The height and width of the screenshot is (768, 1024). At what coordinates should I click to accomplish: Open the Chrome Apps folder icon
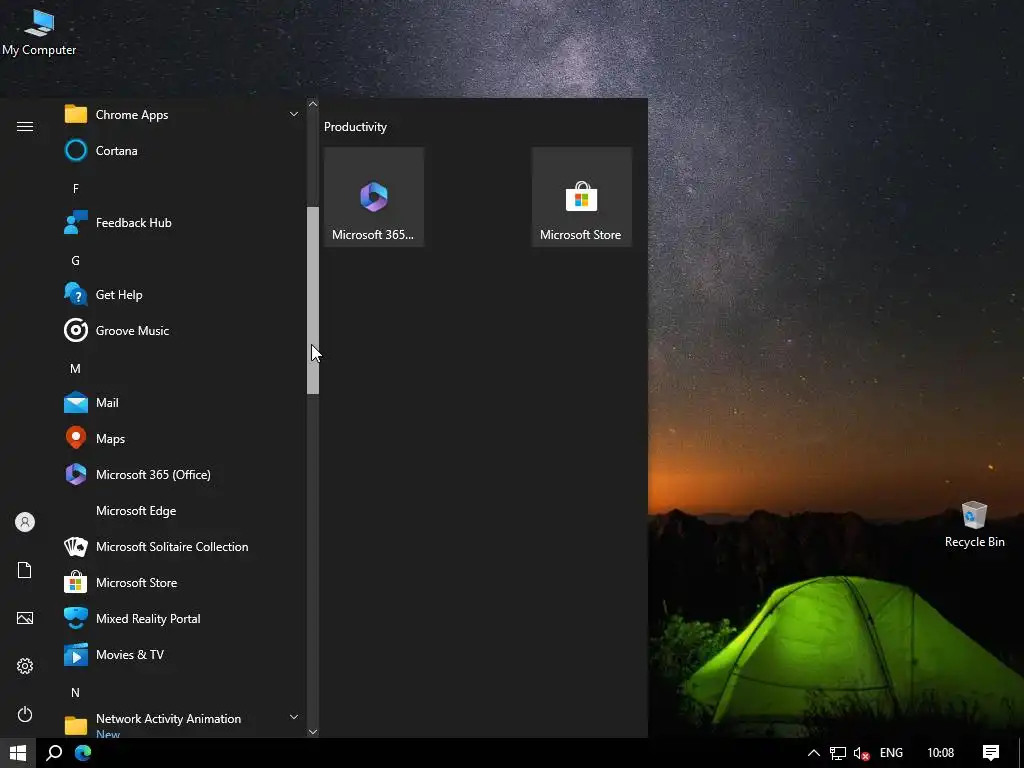(x=76, y=114)
